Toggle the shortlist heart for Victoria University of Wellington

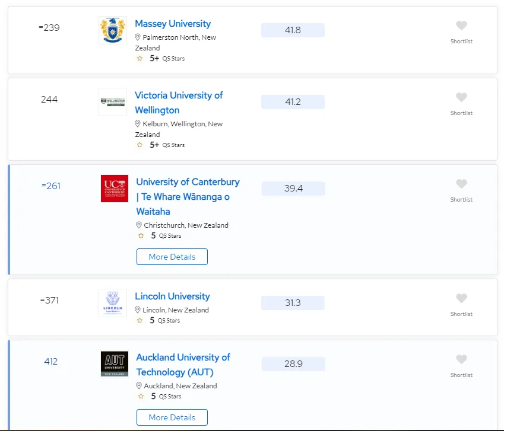coord(461,97)
